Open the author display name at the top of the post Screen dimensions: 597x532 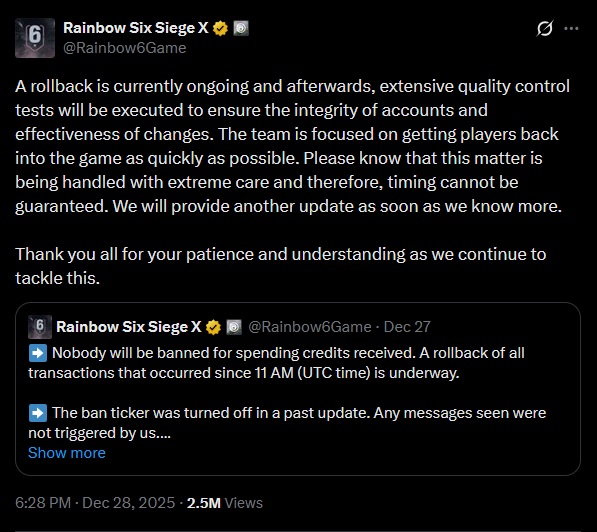136,28
